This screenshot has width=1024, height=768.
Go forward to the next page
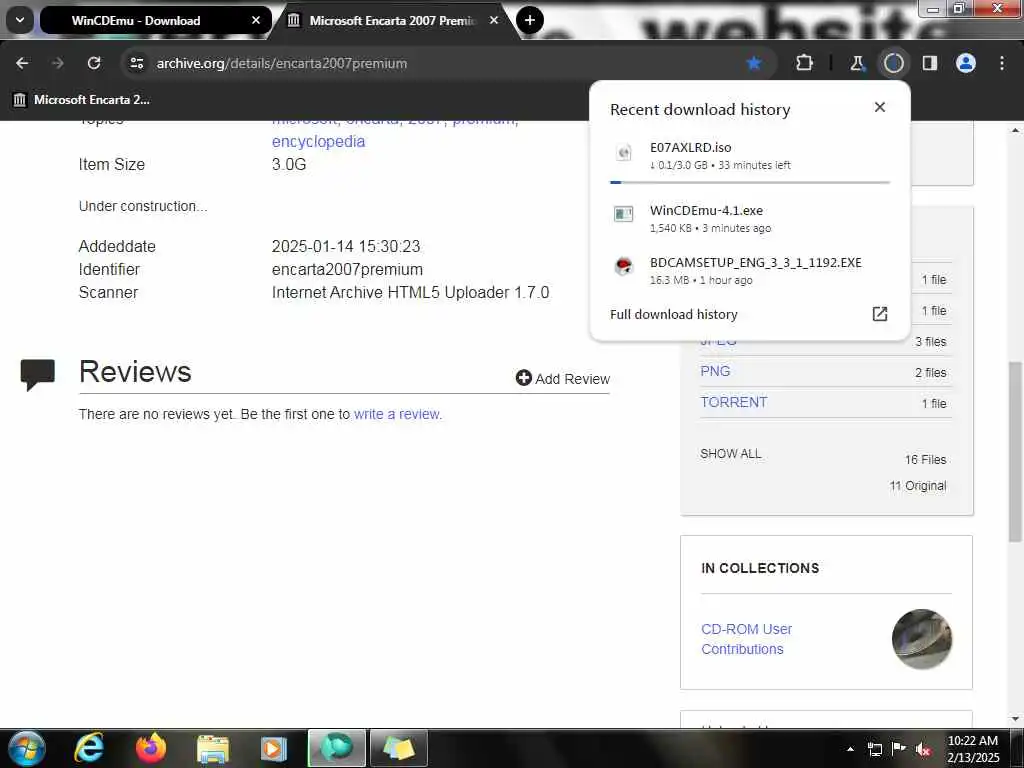pyautogui.click(x=57, y=63)
